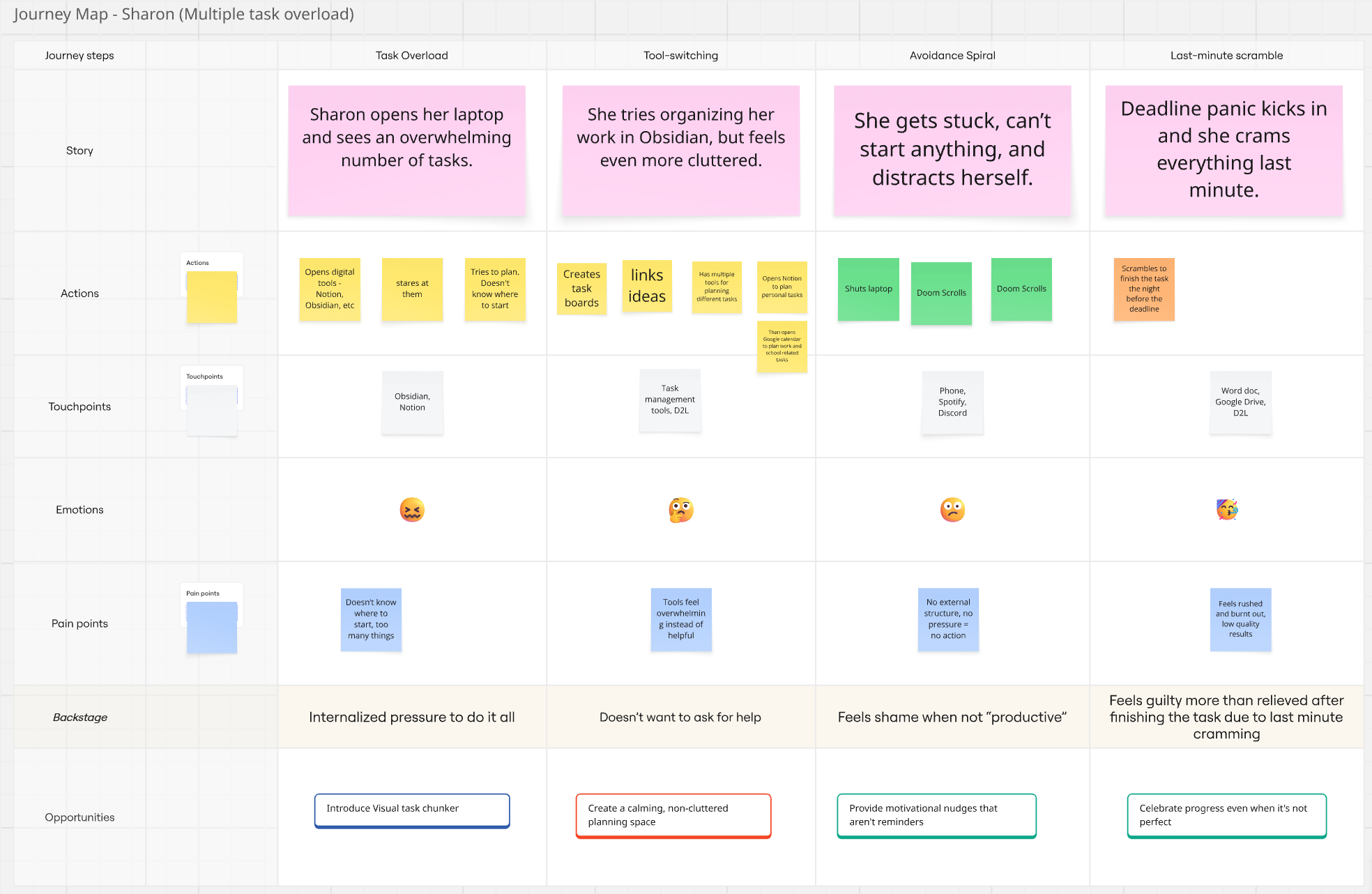The image size is (1372, 894).
Task: Select the orange 'Scrambles to finish the task' sticky
Action: [1144, 289]
